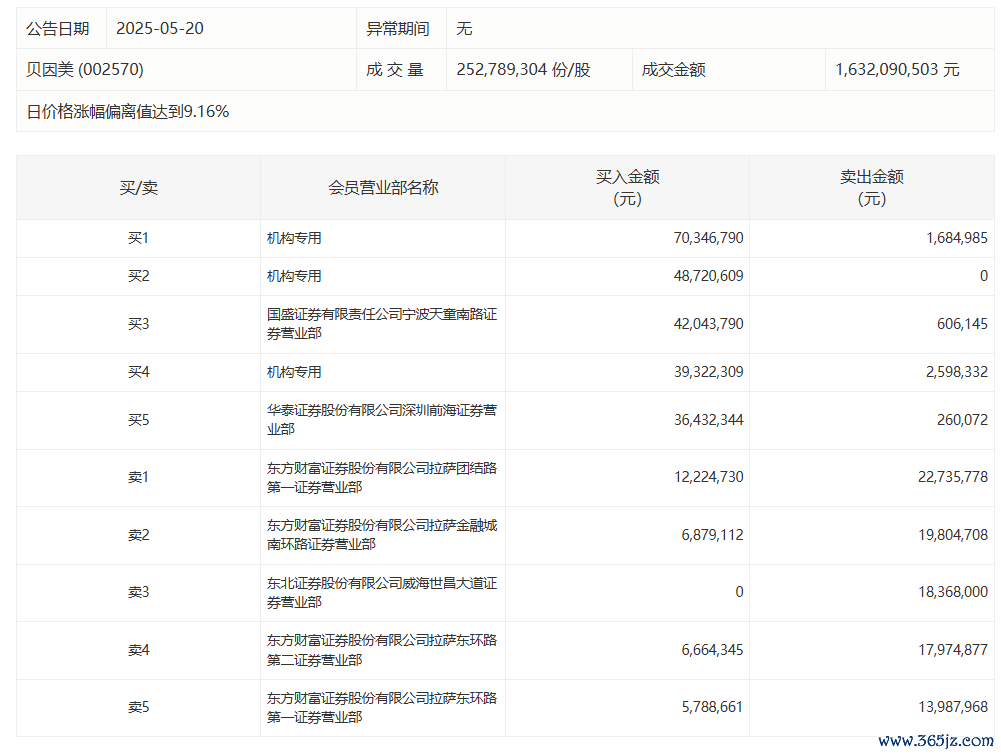Screen dimensions: 1001x756
Task: Select the 买5 row label
Action: pos(139,420)
